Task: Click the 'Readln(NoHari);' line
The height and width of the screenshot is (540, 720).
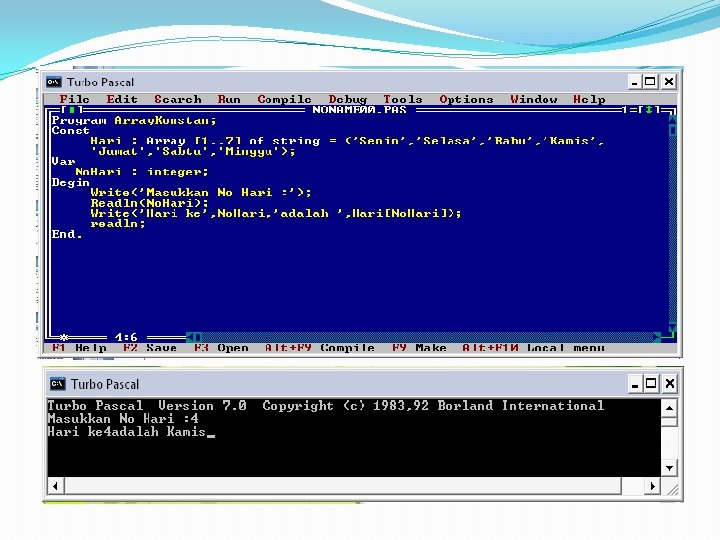Action: 149,203
